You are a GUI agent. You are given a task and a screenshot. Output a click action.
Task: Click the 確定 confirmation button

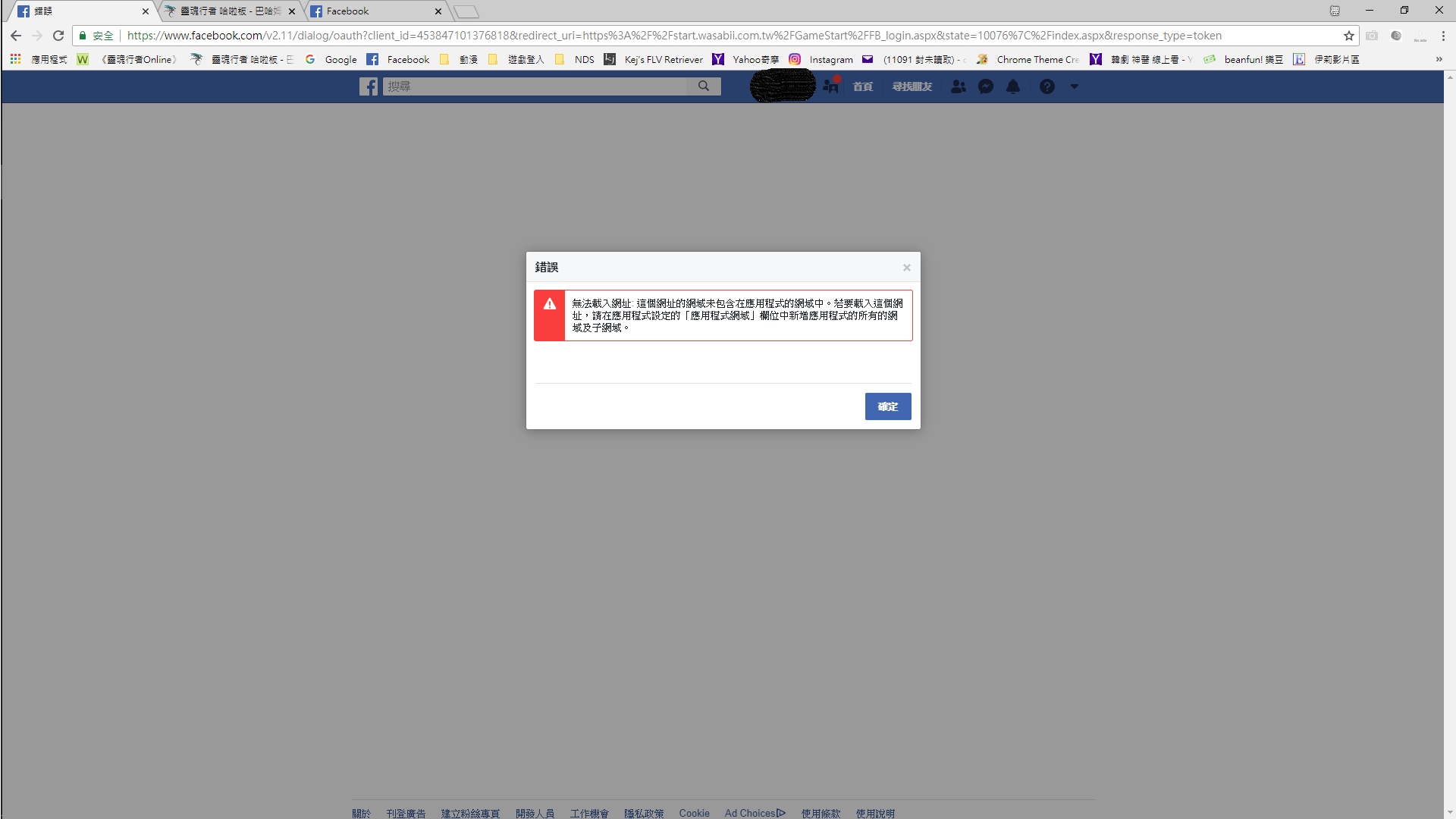pyautogui.click(x=888, y=406)
